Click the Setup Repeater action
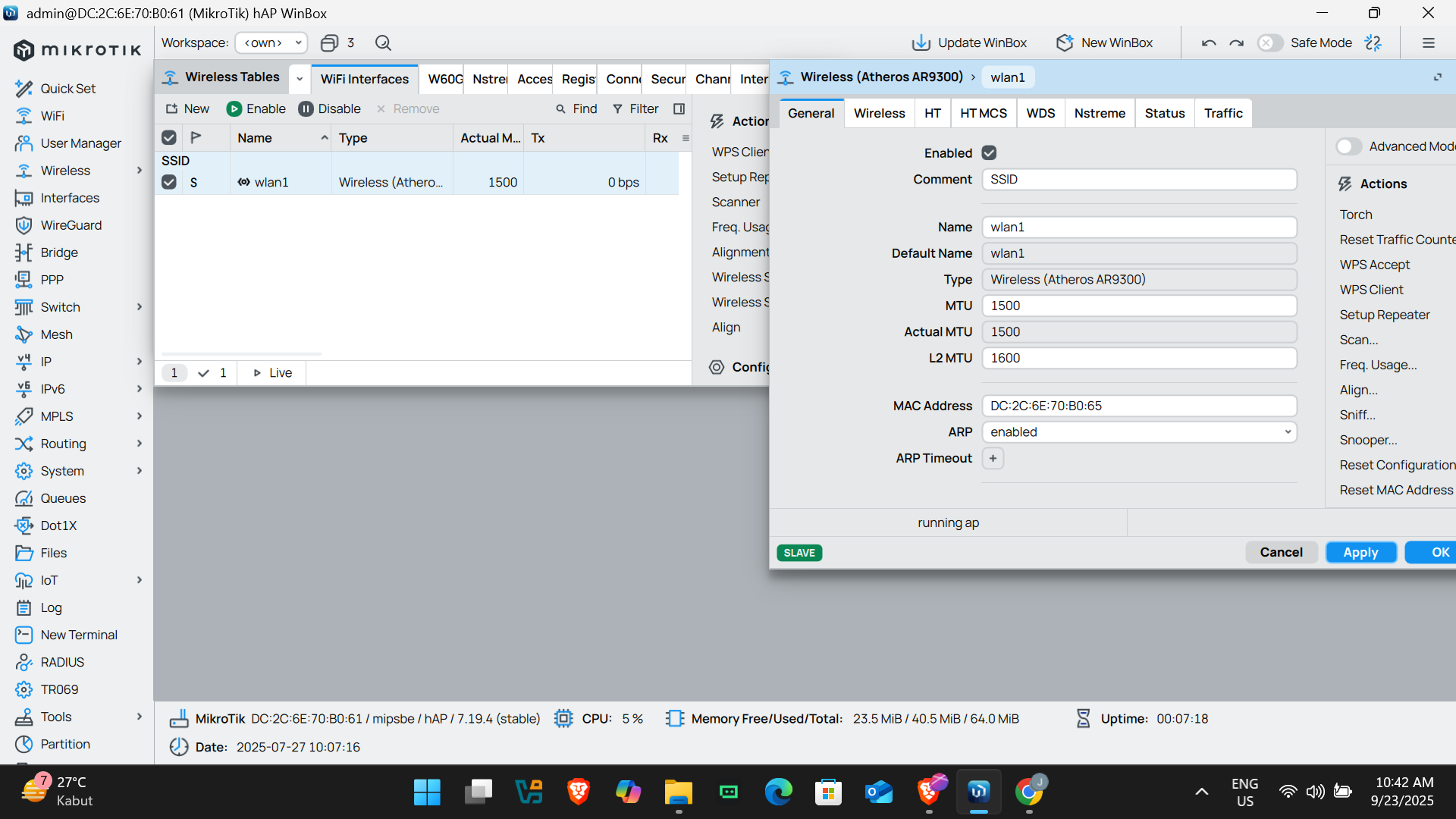This screenshot has width=1456, height=819. 1384,315
